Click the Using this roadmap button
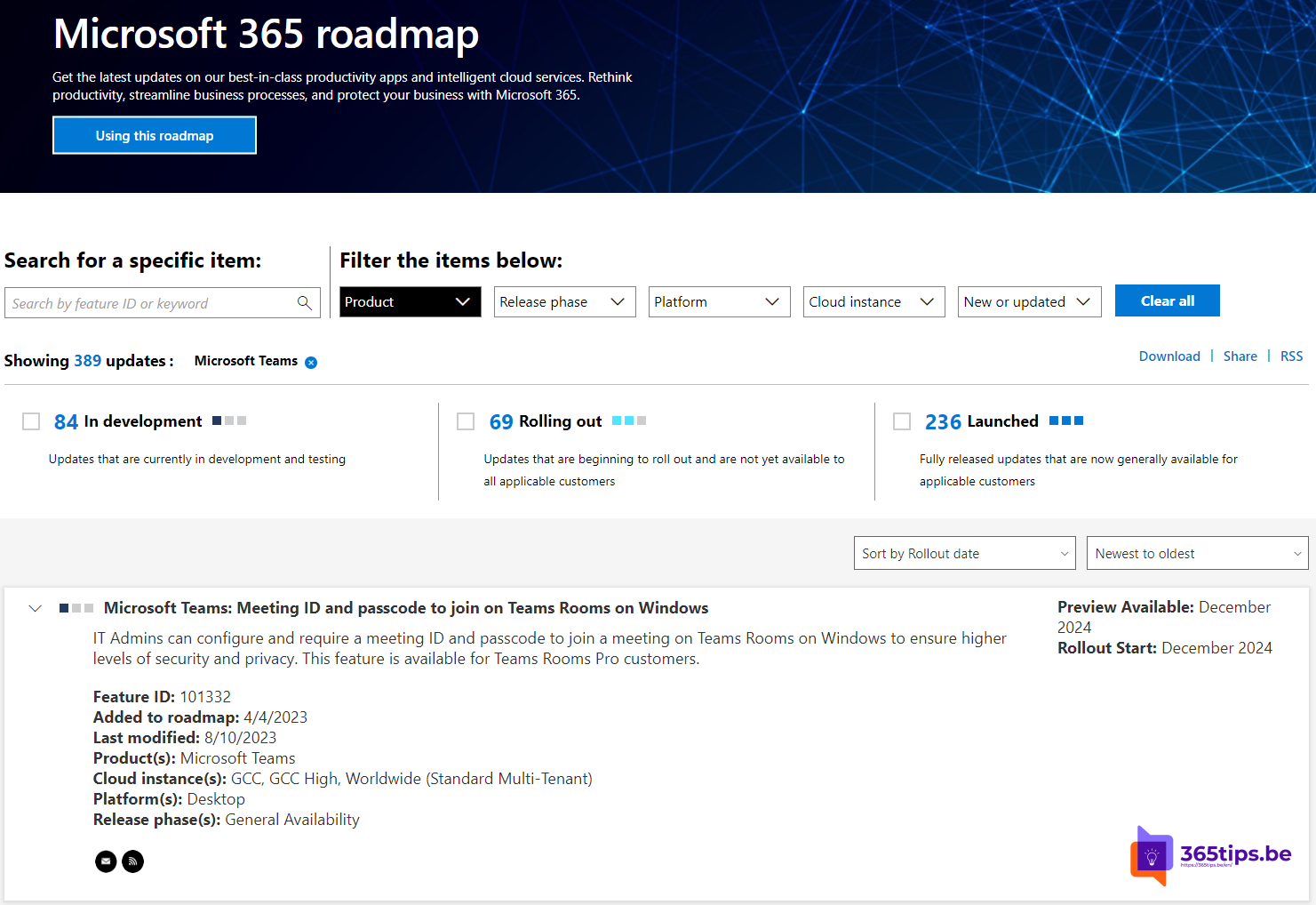Screen dimensions: 1316x905 pyautogui.click(x=155, y=135)
